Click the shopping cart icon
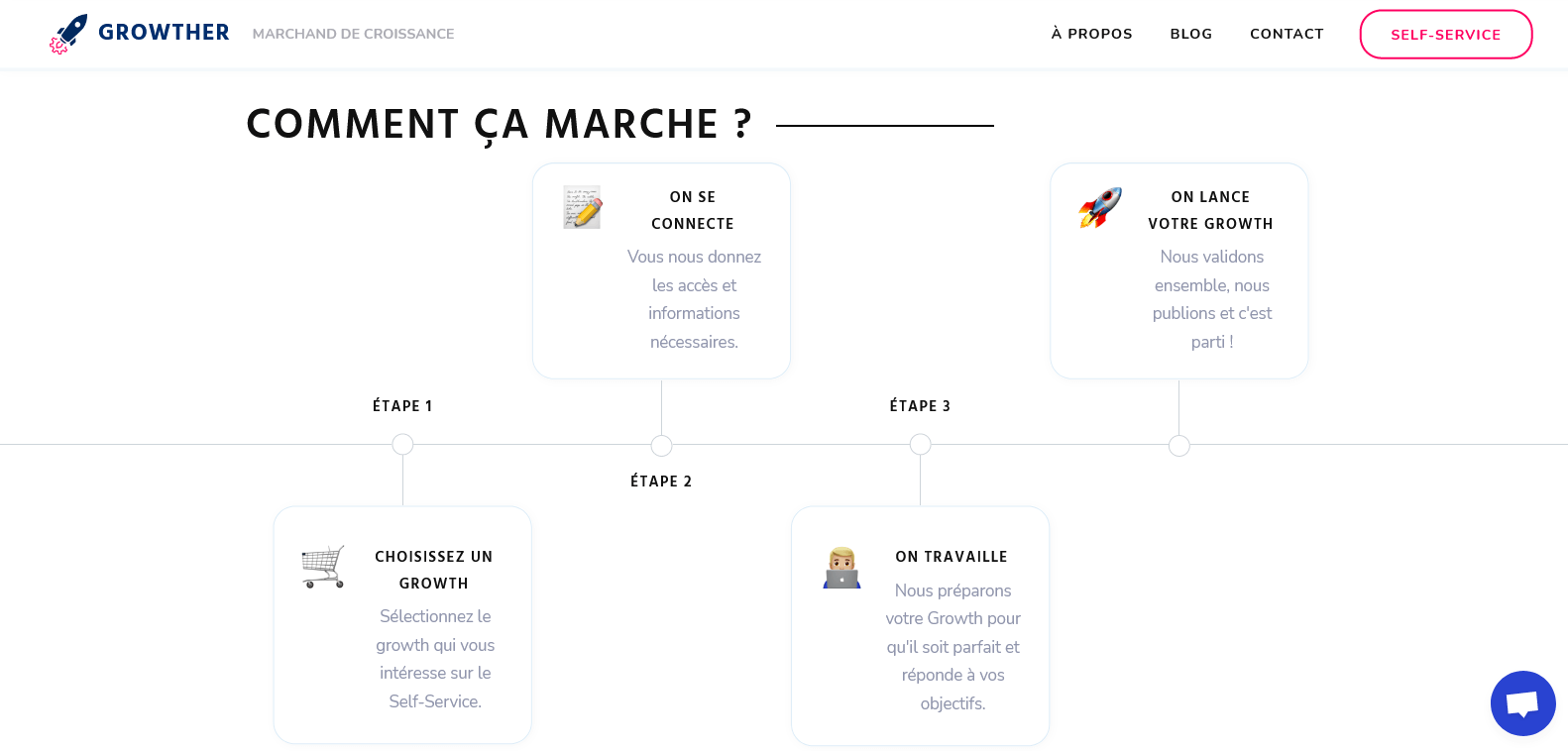Image resolution: width=1568 pixels, height=751 pixels. point(323,567)
